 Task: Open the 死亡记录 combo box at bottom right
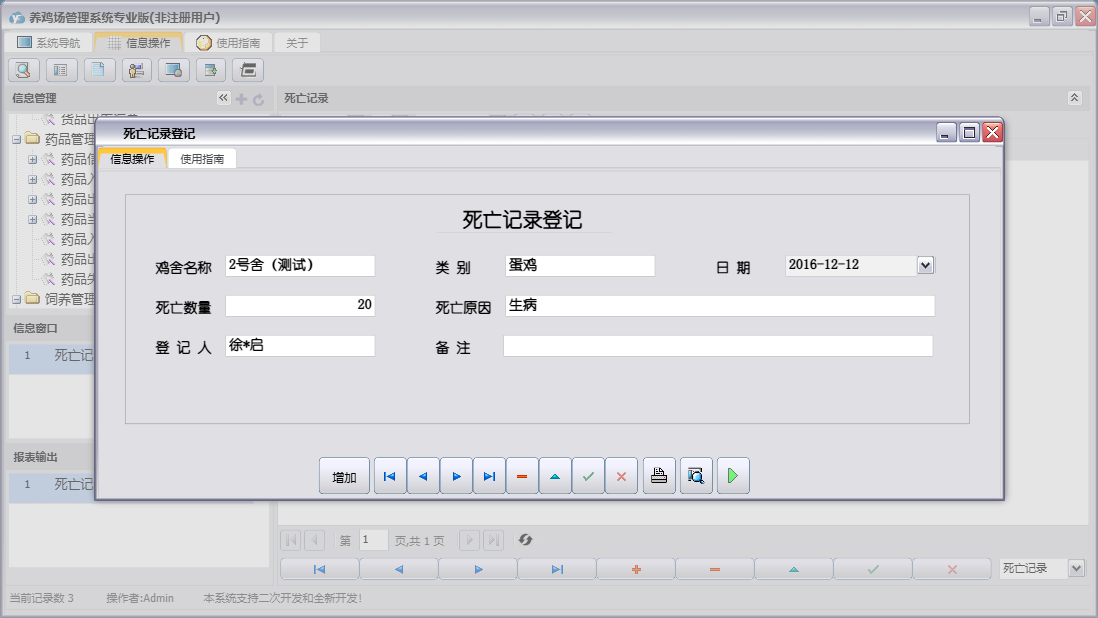click(x=1076, y=568)
